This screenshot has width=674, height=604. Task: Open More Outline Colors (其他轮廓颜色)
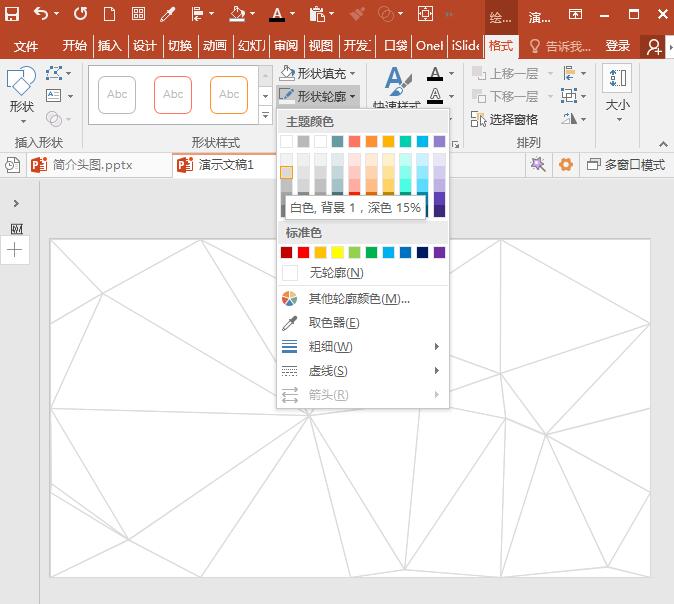click(358, 299)
